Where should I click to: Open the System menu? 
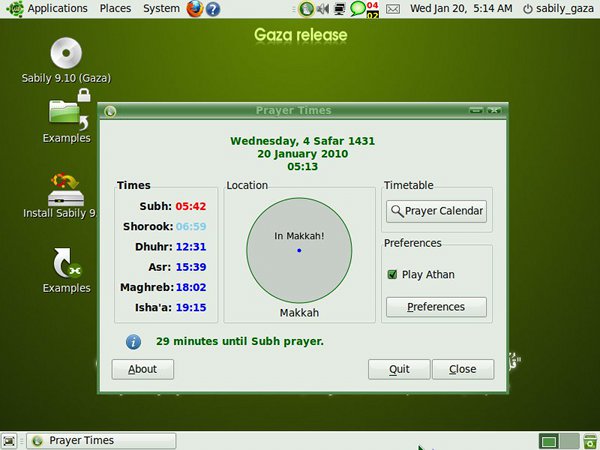pyautogui.click(x=161, y=8)
